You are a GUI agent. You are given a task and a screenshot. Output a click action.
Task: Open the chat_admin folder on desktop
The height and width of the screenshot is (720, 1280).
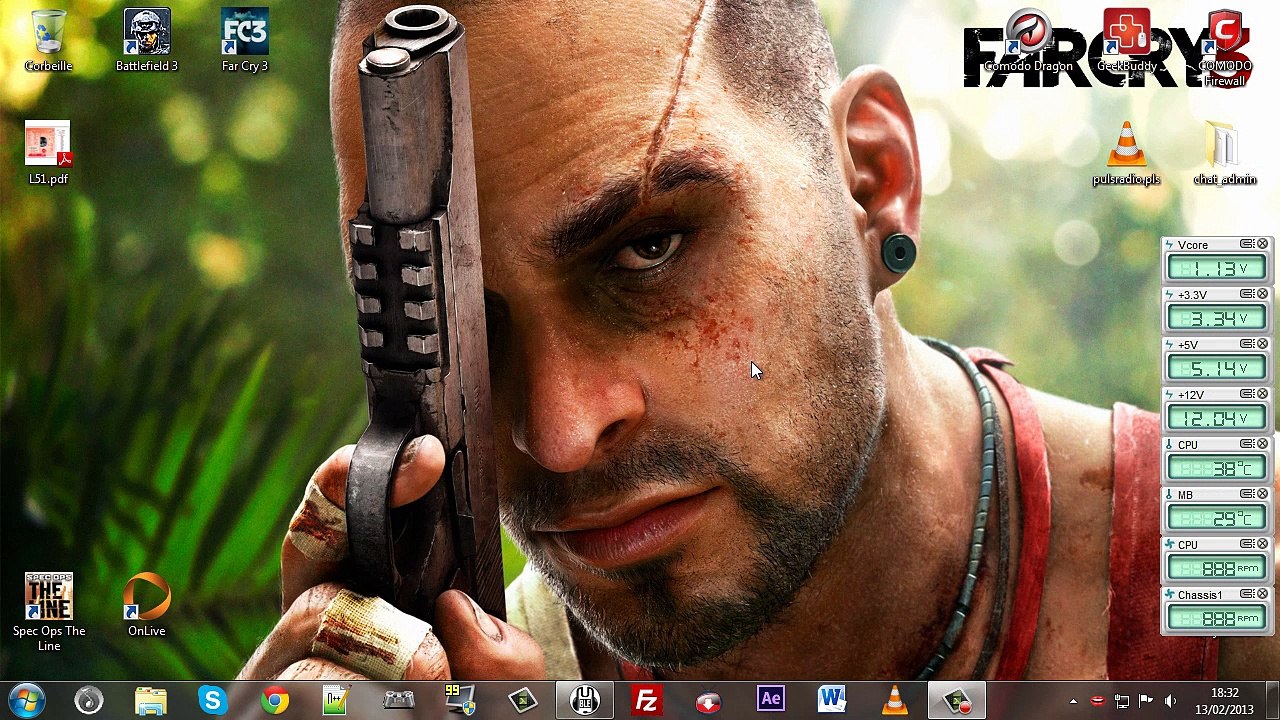point(1224,154)
